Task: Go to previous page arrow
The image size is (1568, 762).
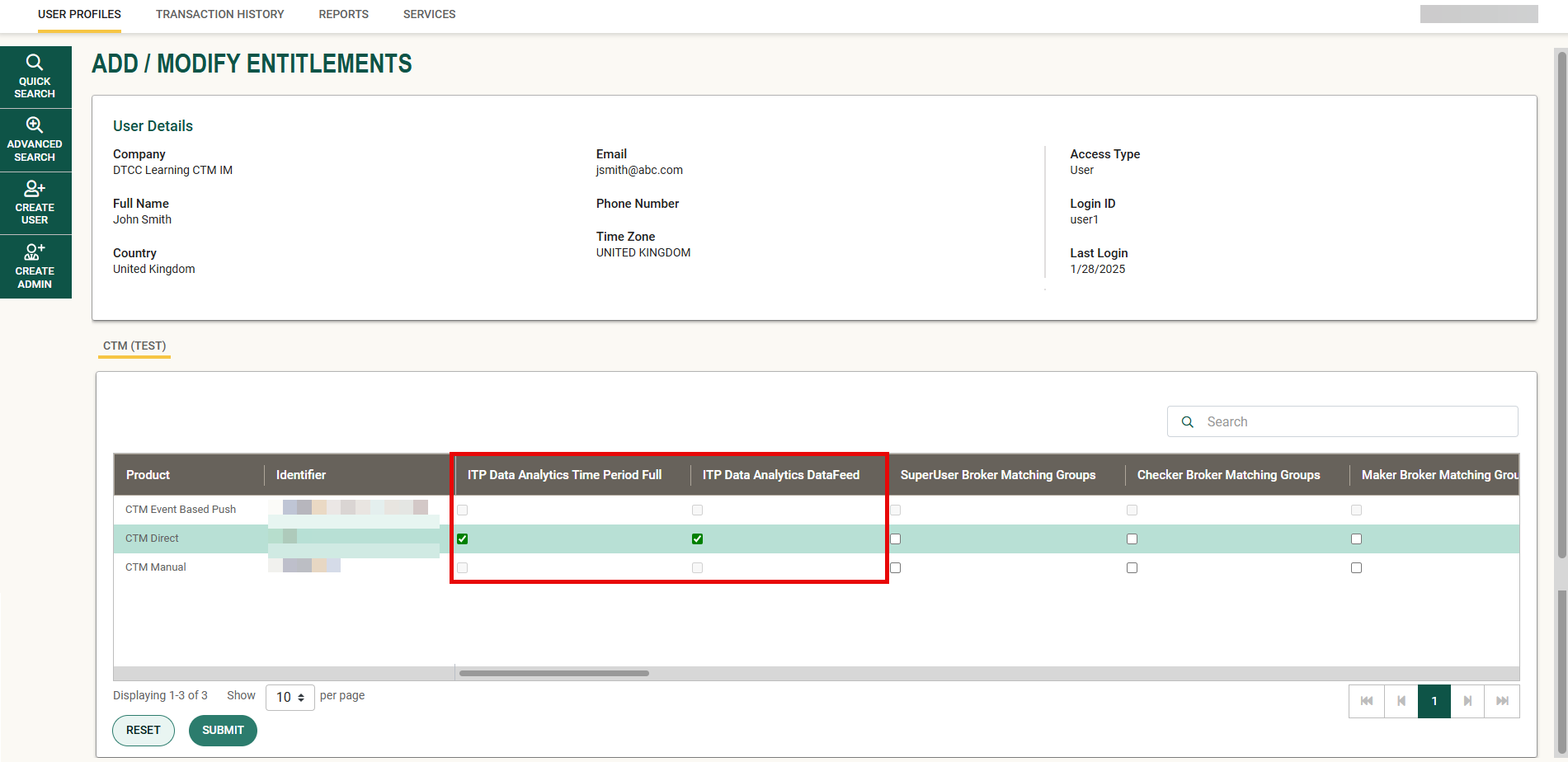Action: pos(1401,701)
